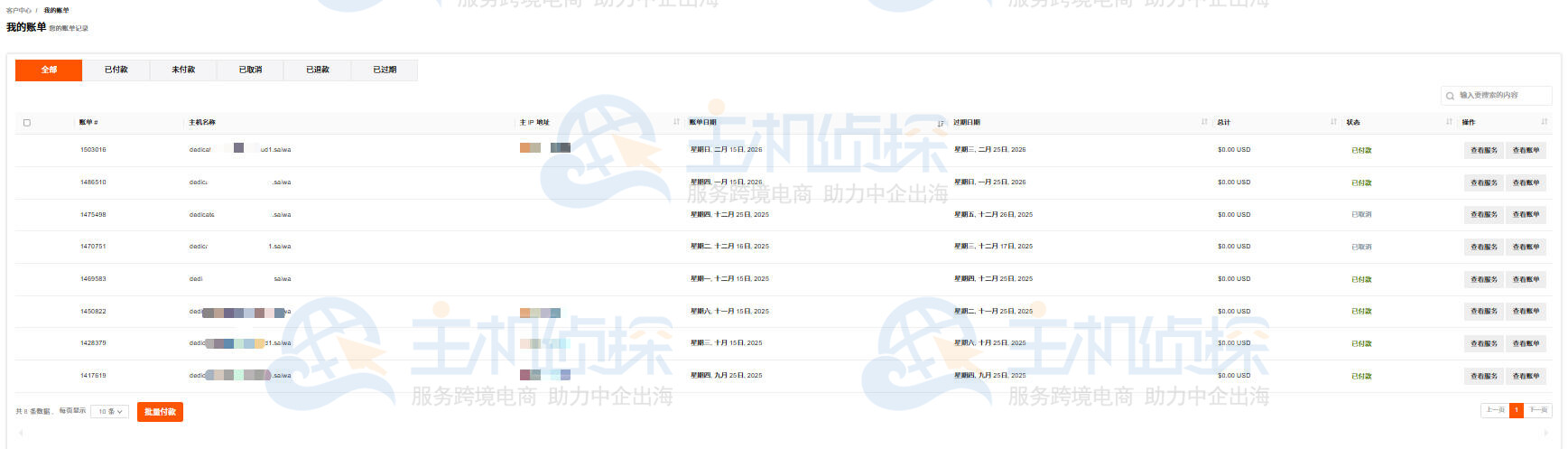Switch to the 已退款 tab
Screen dimensions: 1568x449
pyautogui.click(x=317, y=70)
